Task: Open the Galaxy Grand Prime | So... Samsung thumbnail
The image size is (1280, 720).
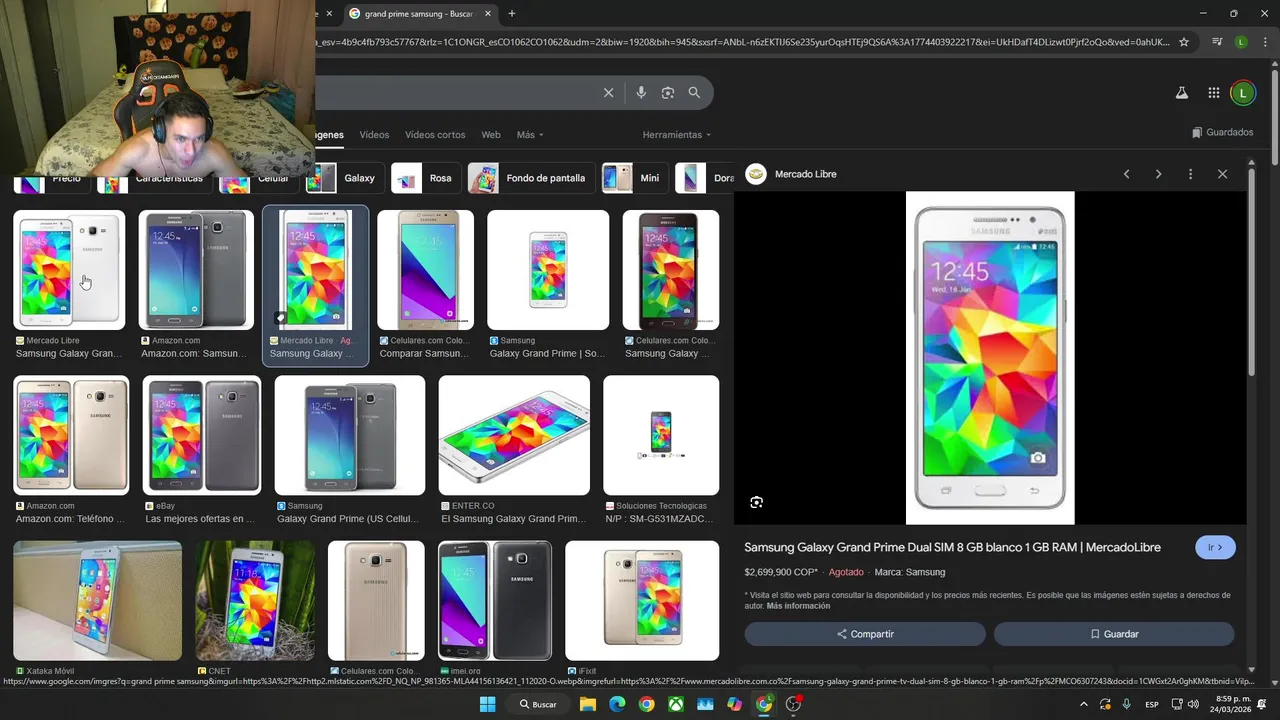Action: (548, 270)
